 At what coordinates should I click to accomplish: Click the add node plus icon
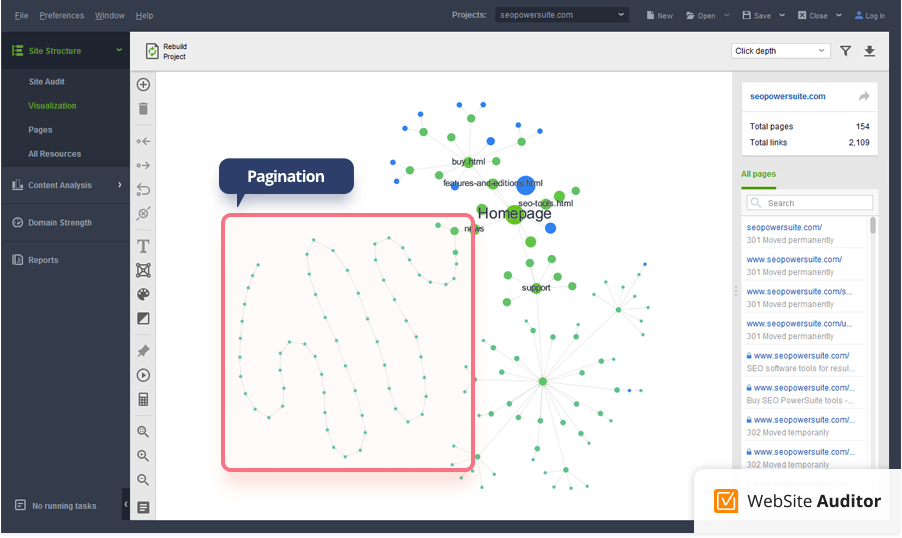(143, 85)
